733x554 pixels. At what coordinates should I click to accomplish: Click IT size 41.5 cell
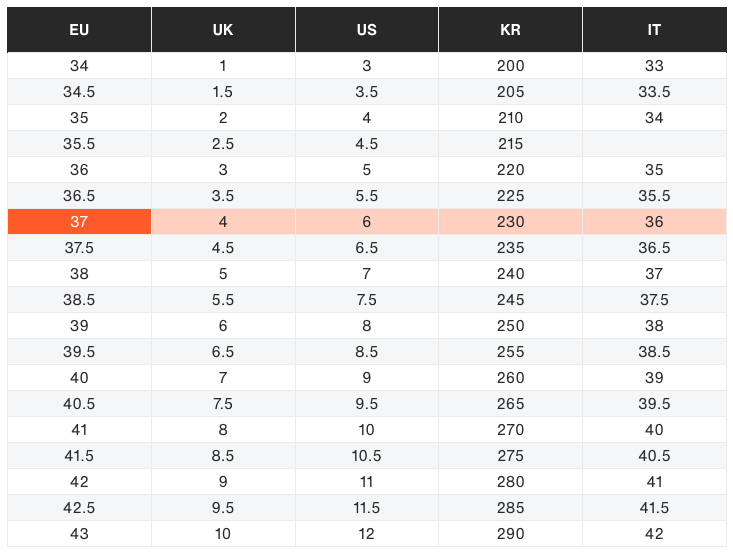654,508
